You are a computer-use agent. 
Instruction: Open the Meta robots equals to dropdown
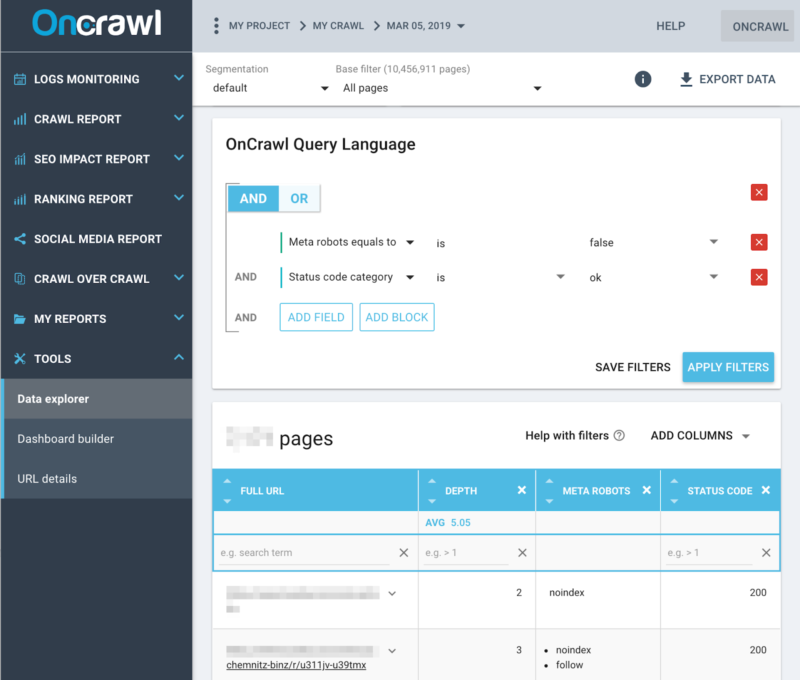click(350, 242)
